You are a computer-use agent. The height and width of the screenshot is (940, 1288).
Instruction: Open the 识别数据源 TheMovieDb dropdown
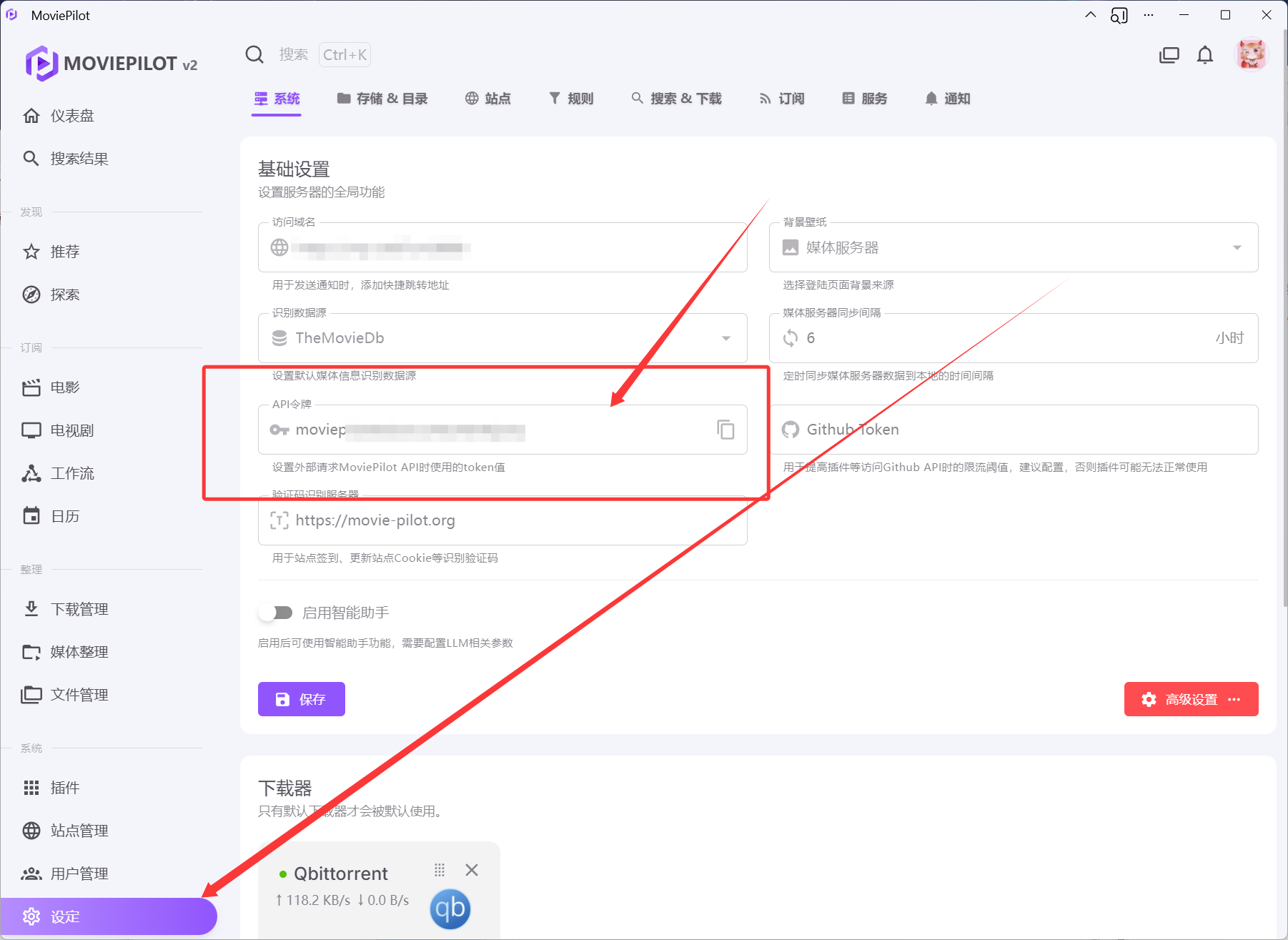[725, 338]
